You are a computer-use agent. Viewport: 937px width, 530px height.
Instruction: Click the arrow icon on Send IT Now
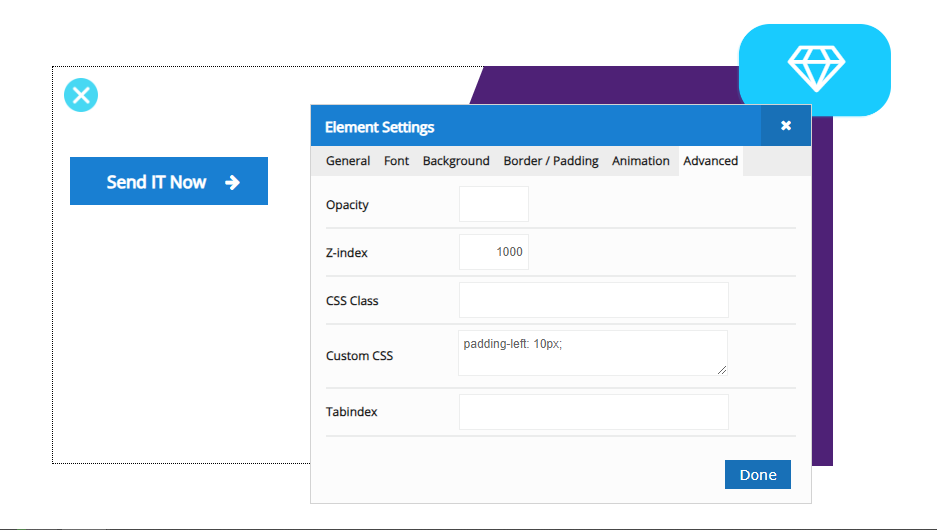(x=232, y=182)
